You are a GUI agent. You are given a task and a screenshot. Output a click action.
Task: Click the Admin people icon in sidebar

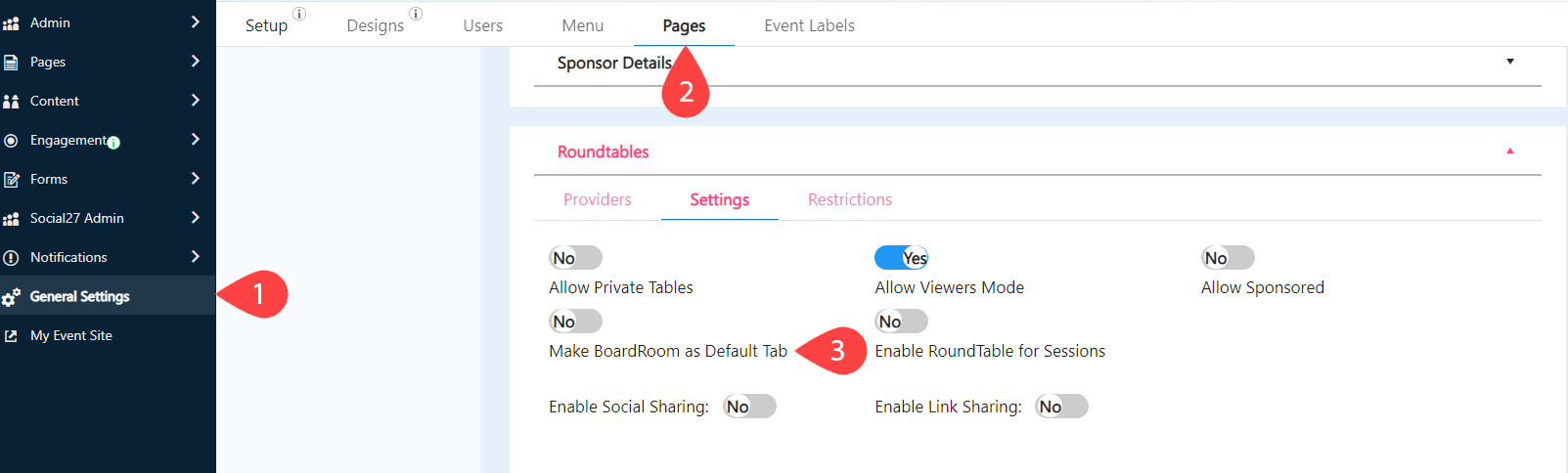click(11, 22)
